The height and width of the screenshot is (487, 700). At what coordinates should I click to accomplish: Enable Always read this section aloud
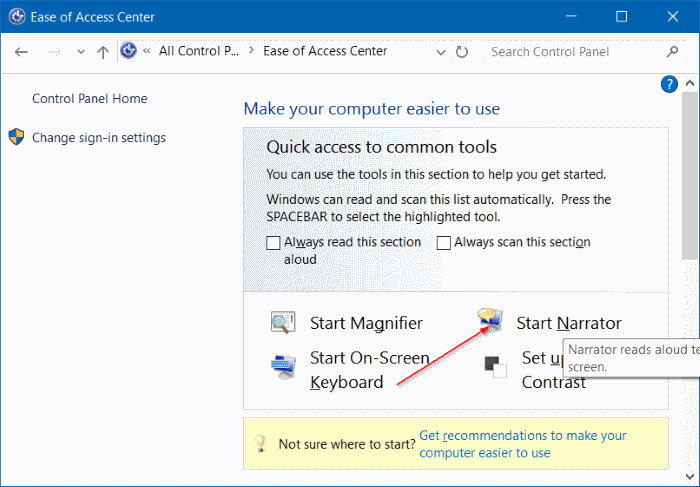pyautogui.click(x=273, y=243)
